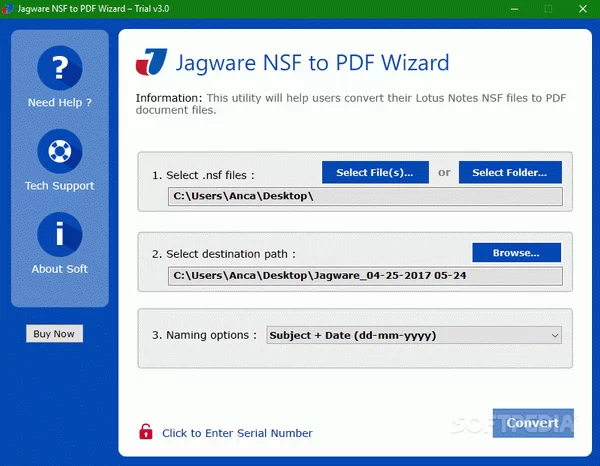Click the Tech Support label

(x=60, y=186)
